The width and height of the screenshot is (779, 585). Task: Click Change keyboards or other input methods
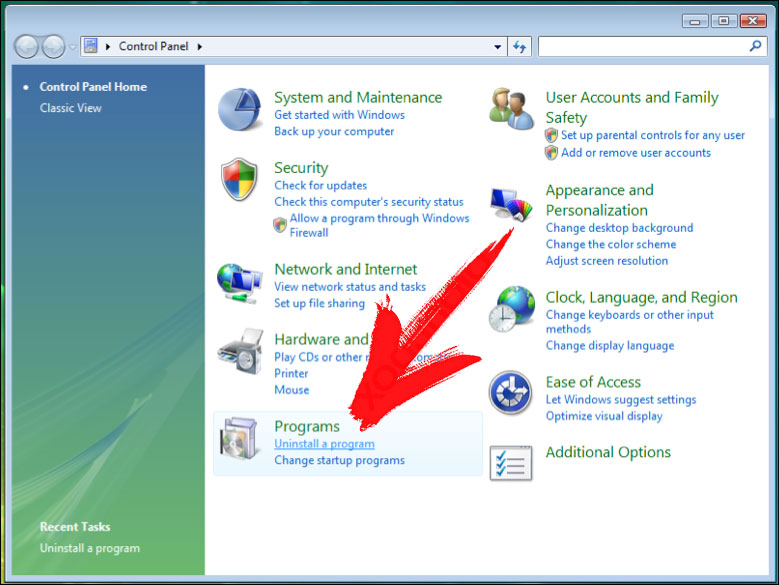tap(629, 322)
